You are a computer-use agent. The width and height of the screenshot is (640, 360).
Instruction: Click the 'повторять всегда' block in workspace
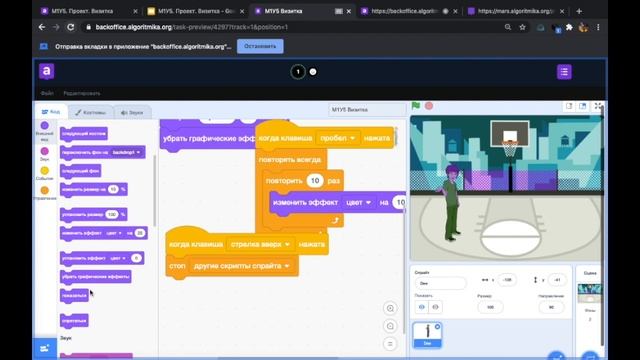point(290,160)
